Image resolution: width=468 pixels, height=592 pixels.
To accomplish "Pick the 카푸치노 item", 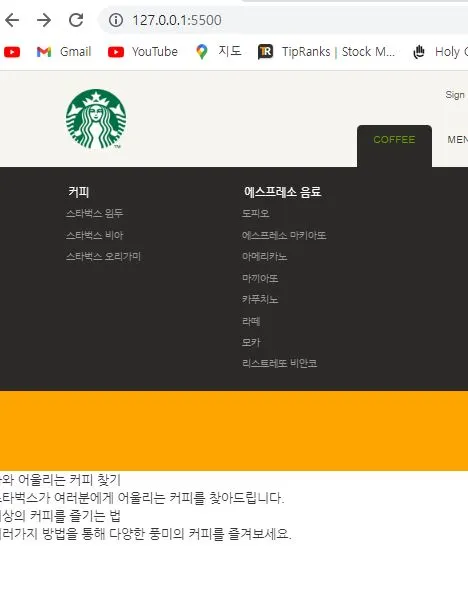I will (x=260, y=299).
